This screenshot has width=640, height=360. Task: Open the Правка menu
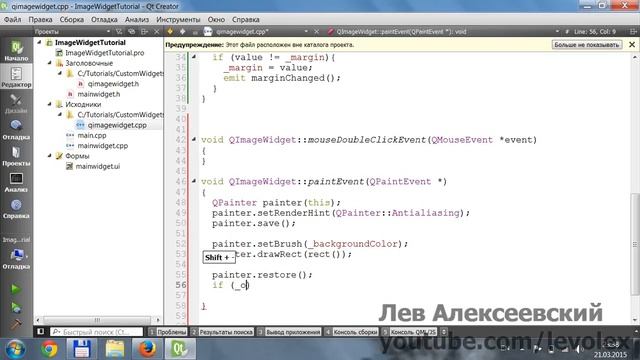coord(40,19)
